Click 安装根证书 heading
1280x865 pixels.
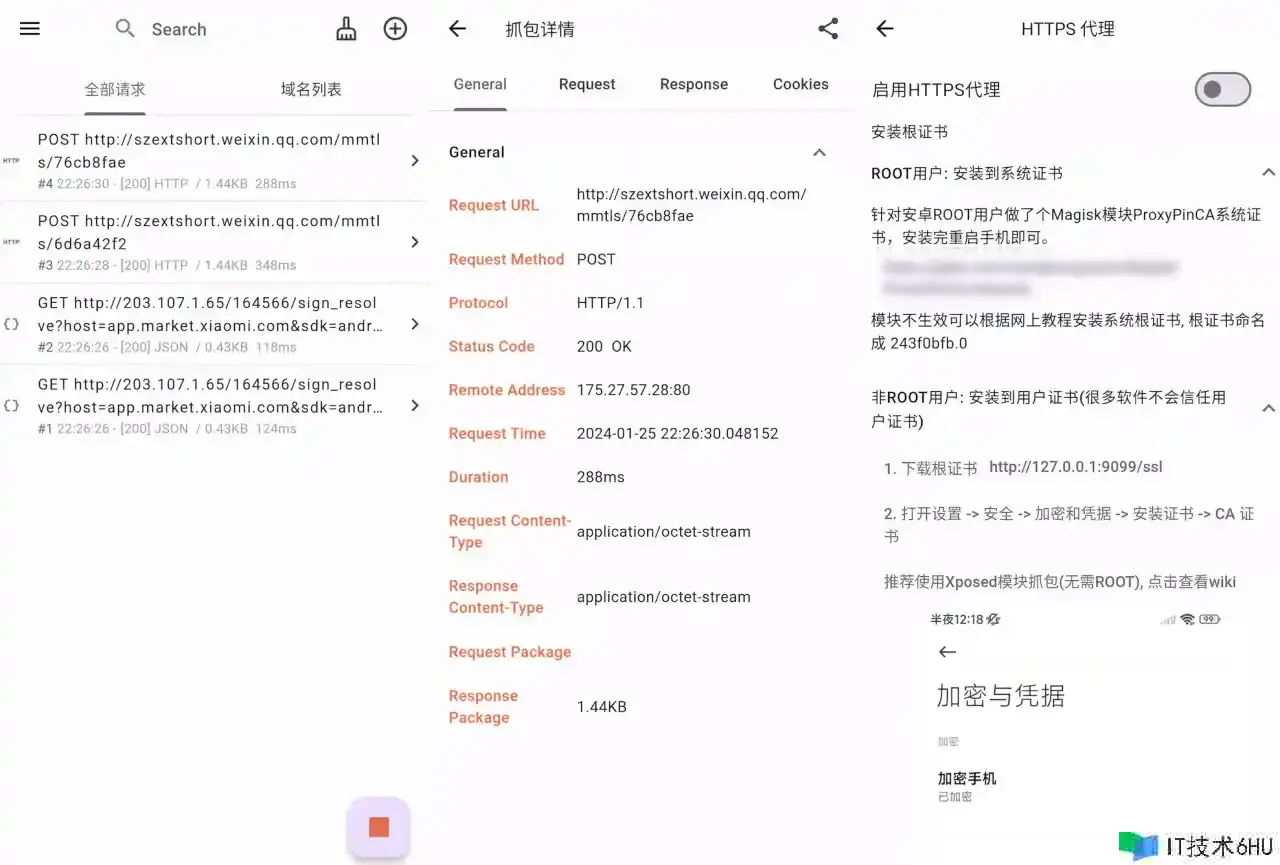pos(909,131)
